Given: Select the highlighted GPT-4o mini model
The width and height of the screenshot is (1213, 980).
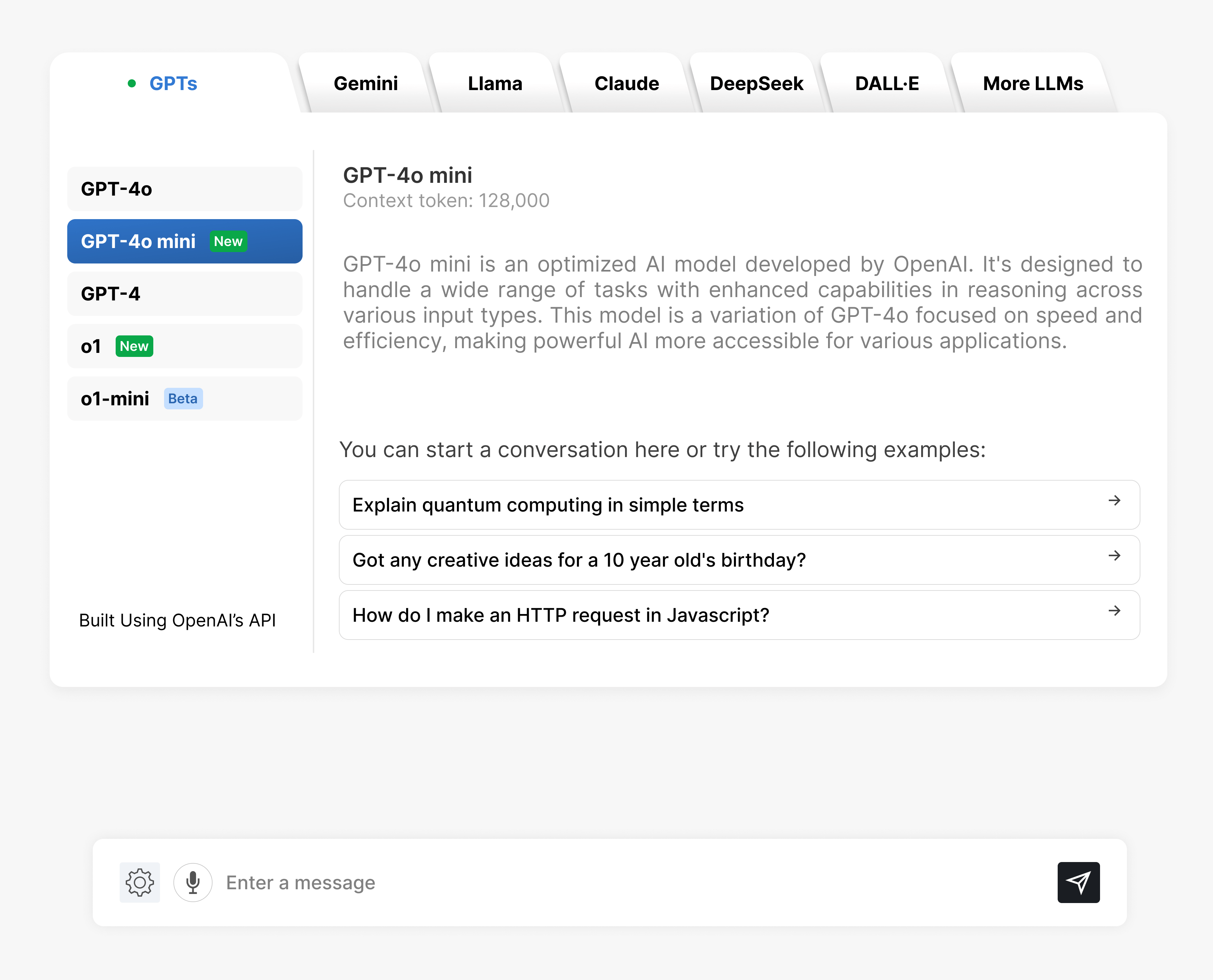Looking at the screenshot, I should coord(185,242).
